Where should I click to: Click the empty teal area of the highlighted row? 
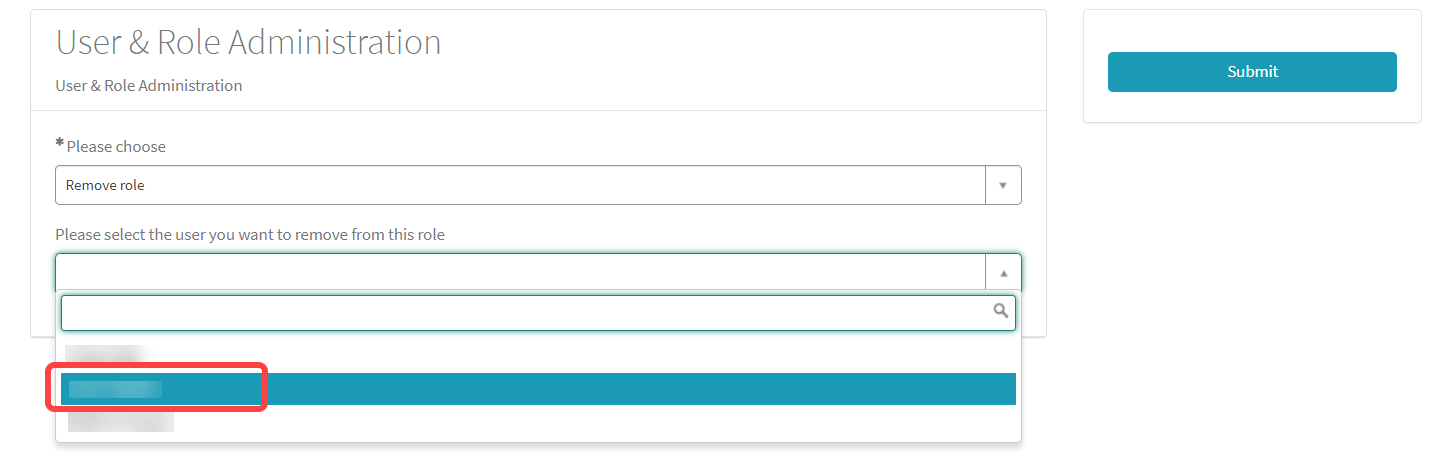pos(640,389)
